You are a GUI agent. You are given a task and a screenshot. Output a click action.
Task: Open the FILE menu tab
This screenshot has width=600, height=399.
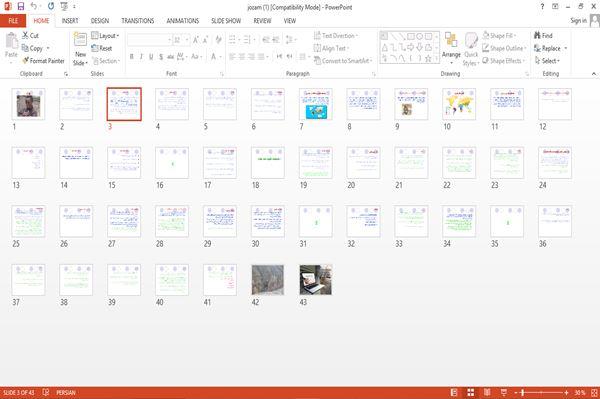tap(13, 21)
